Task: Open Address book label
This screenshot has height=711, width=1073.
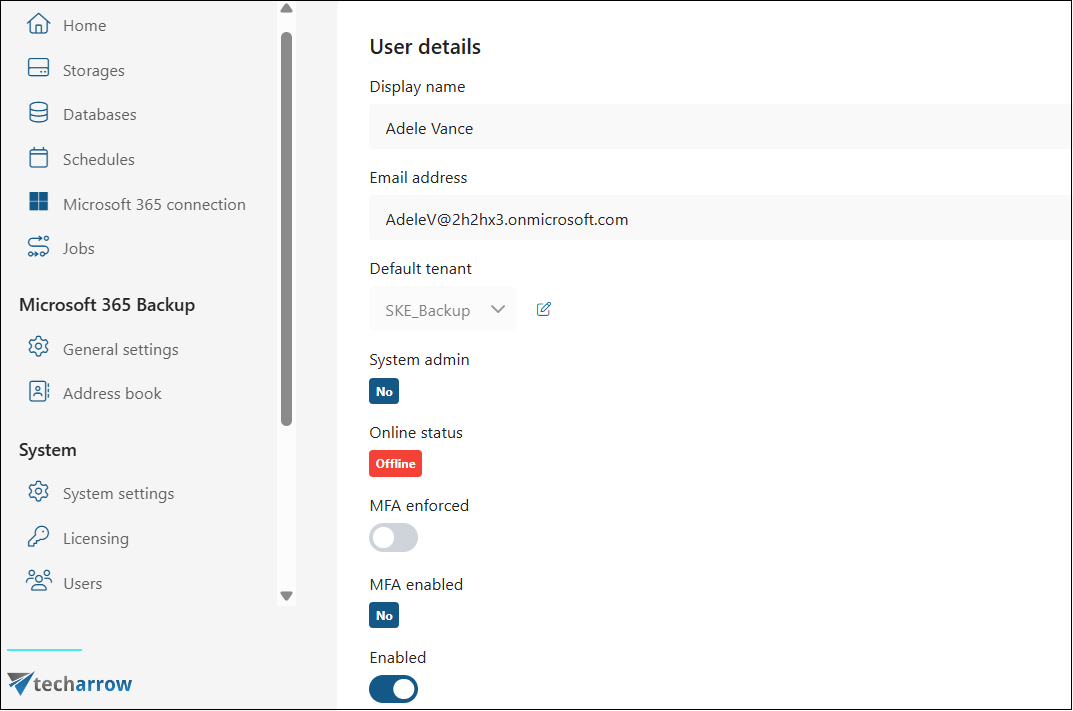Action: (112, 393)
